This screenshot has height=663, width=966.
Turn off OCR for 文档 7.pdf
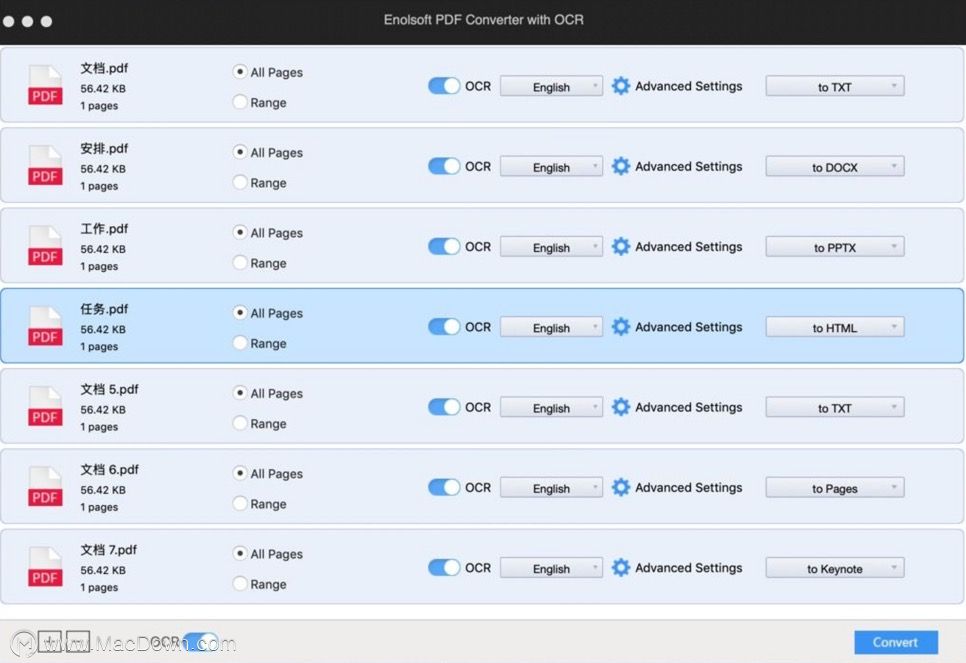[x=444, y=567]
